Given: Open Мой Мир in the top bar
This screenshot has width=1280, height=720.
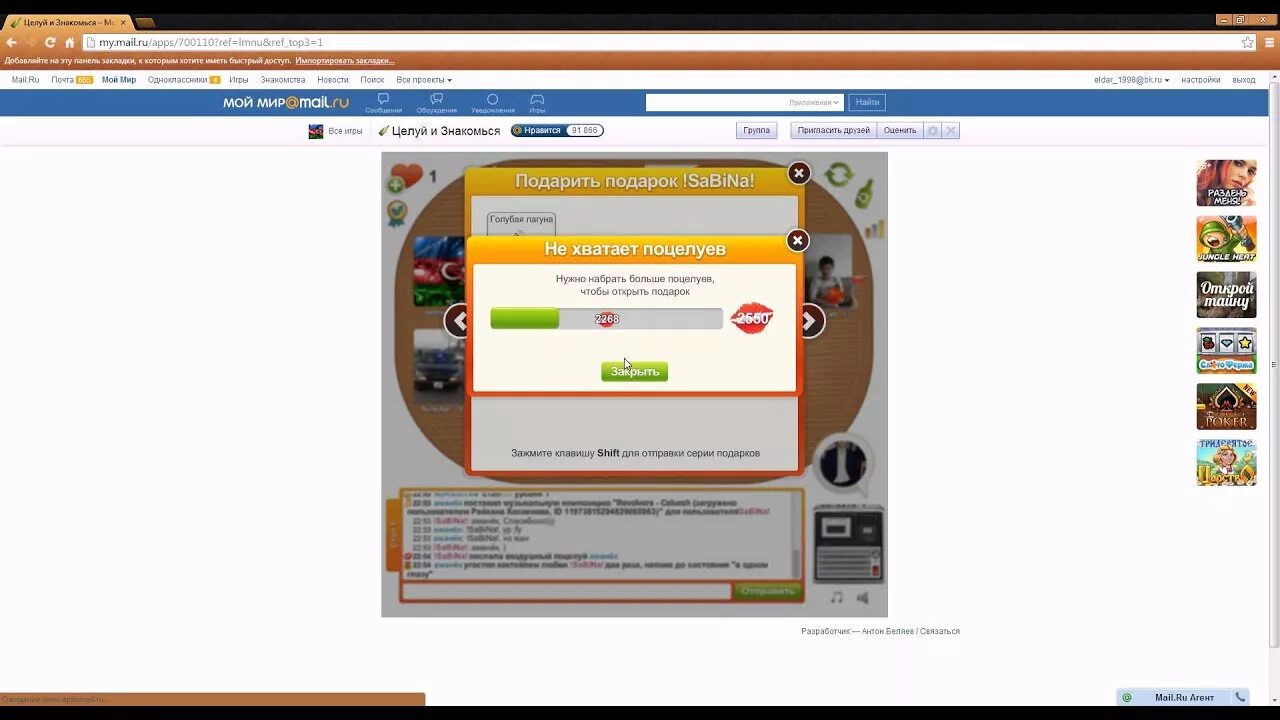Looking at the screenshot, I should coord(119,80).
